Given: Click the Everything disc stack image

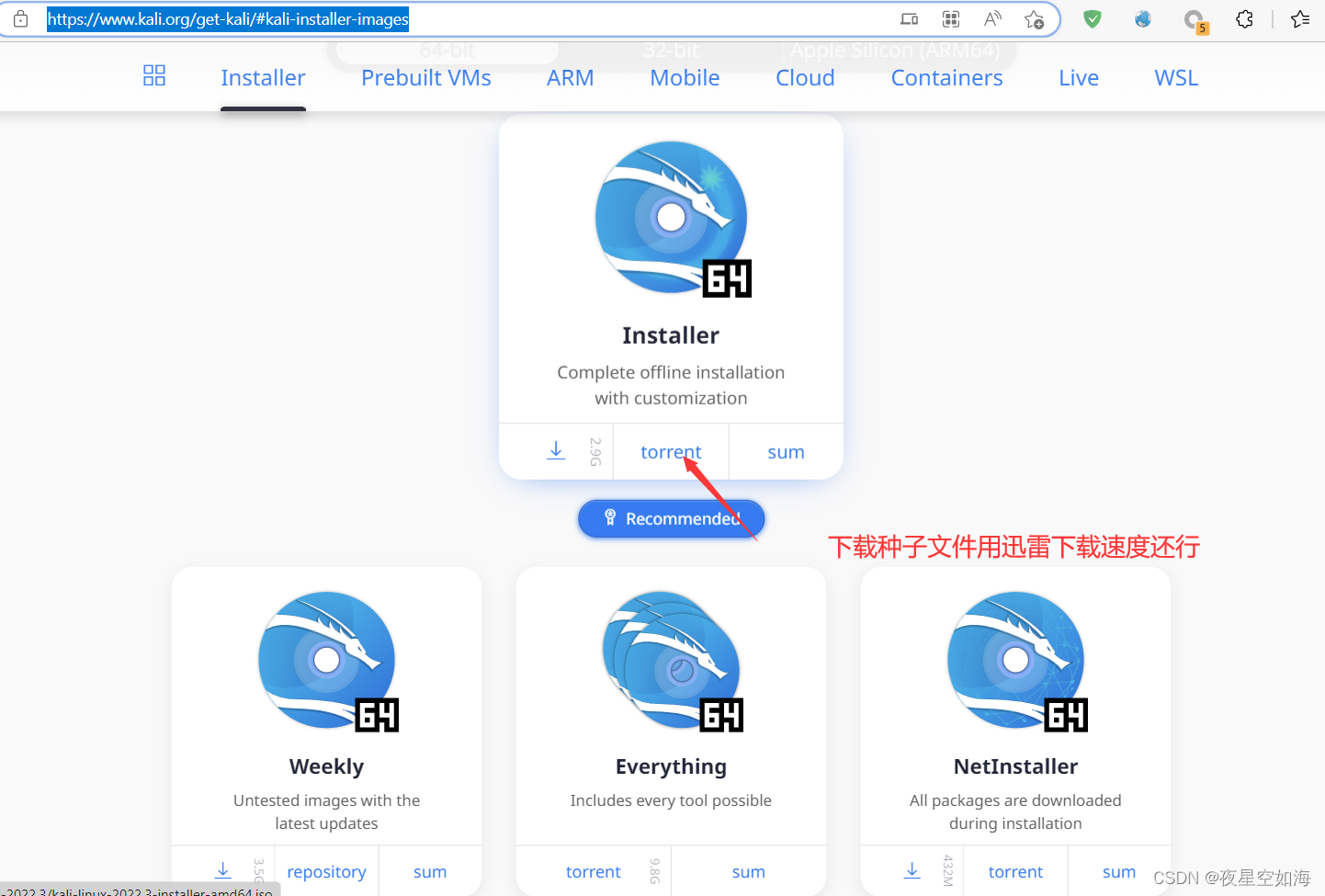Looking at the screenshot, I should 673,662.
